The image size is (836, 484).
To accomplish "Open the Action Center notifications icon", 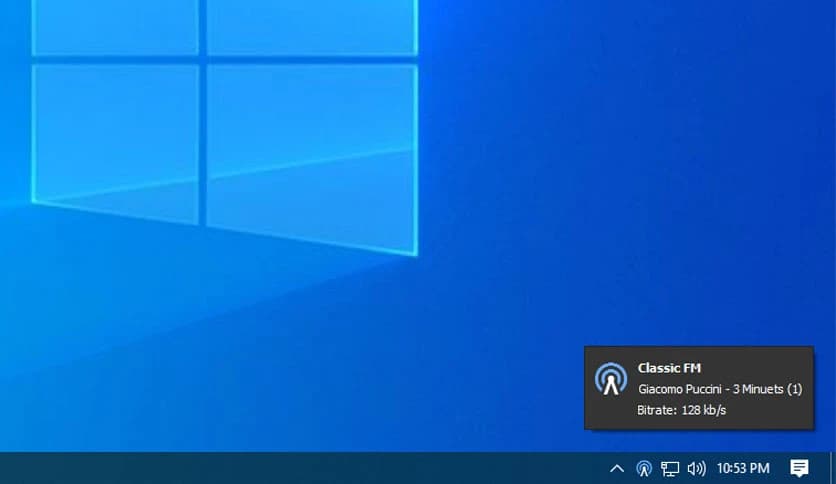I will (799, 469).
